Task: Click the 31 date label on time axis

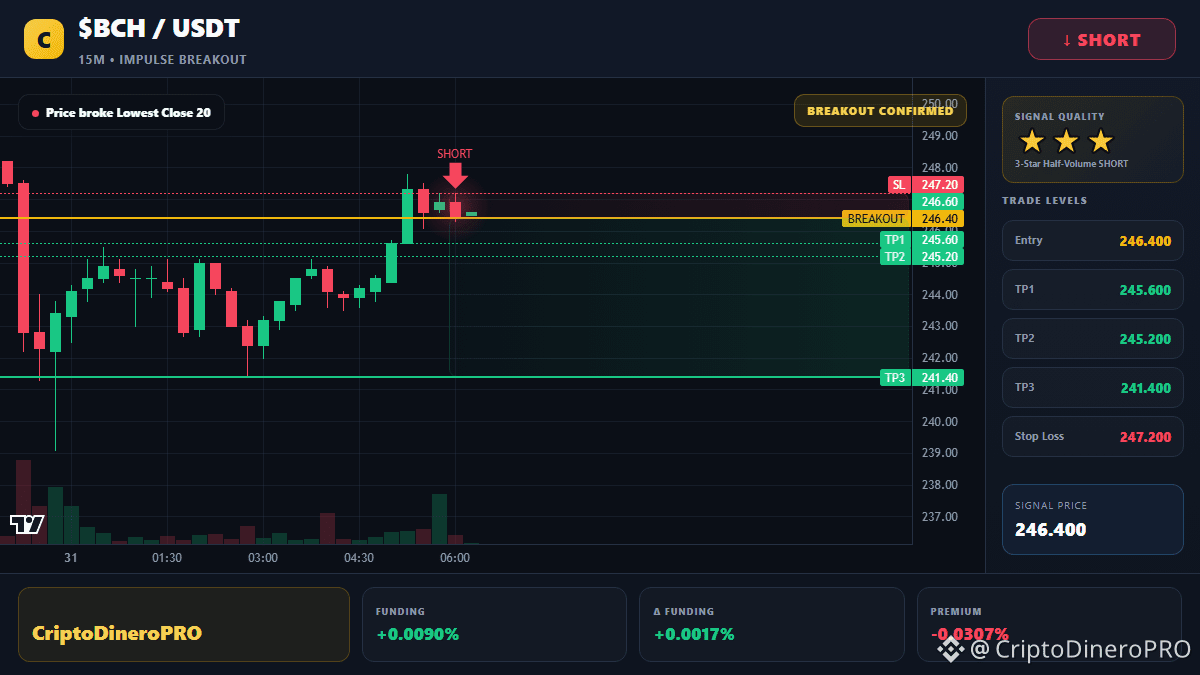Action: click(x=70, y=558)
